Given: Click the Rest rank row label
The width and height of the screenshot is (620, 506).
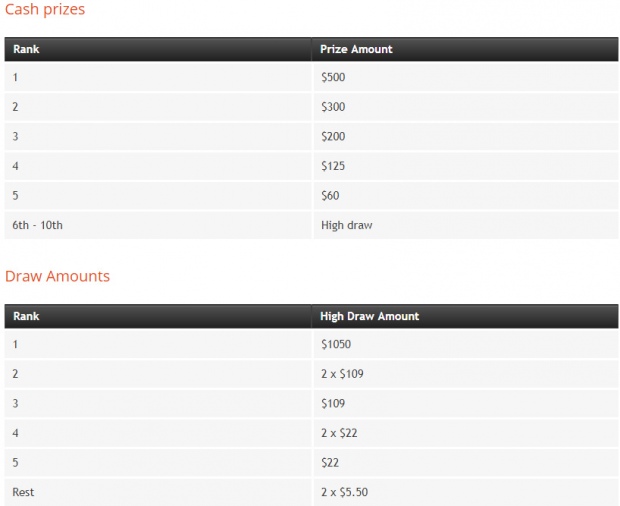Looking at the screenshot, I should point(23,492).
